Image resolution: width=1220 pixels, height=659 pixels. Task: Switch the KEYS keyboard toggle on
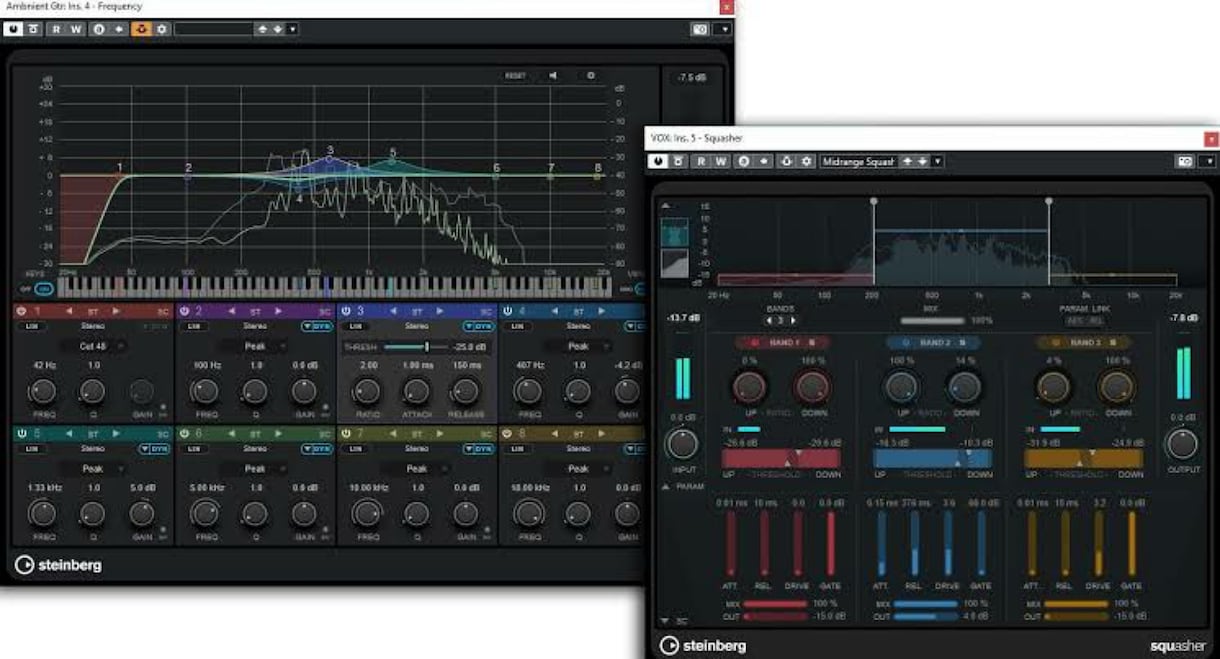(x=43, y=288)
